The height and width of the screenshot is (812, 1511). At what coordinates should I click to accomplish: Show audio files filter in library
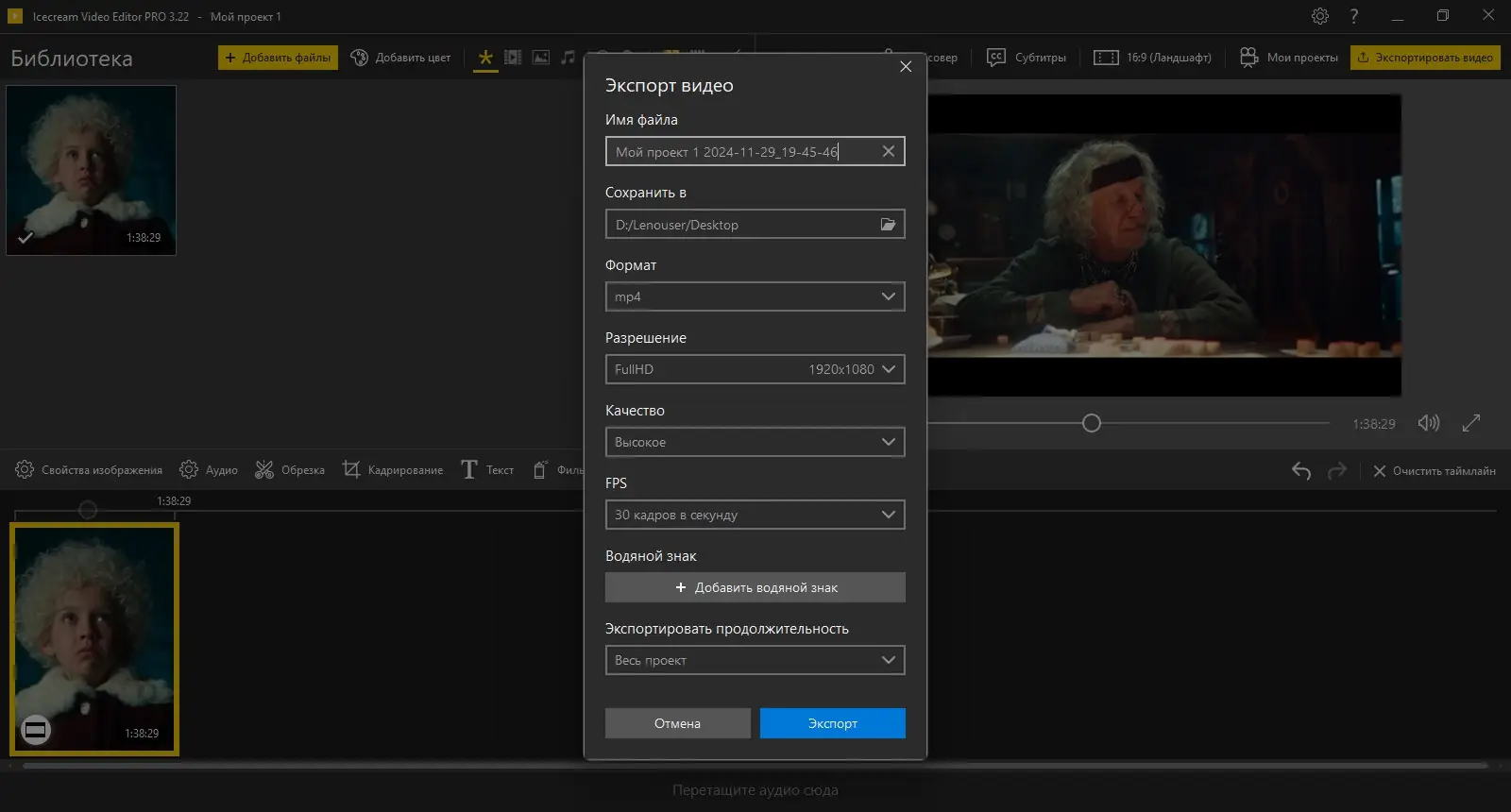pos(568,58)
